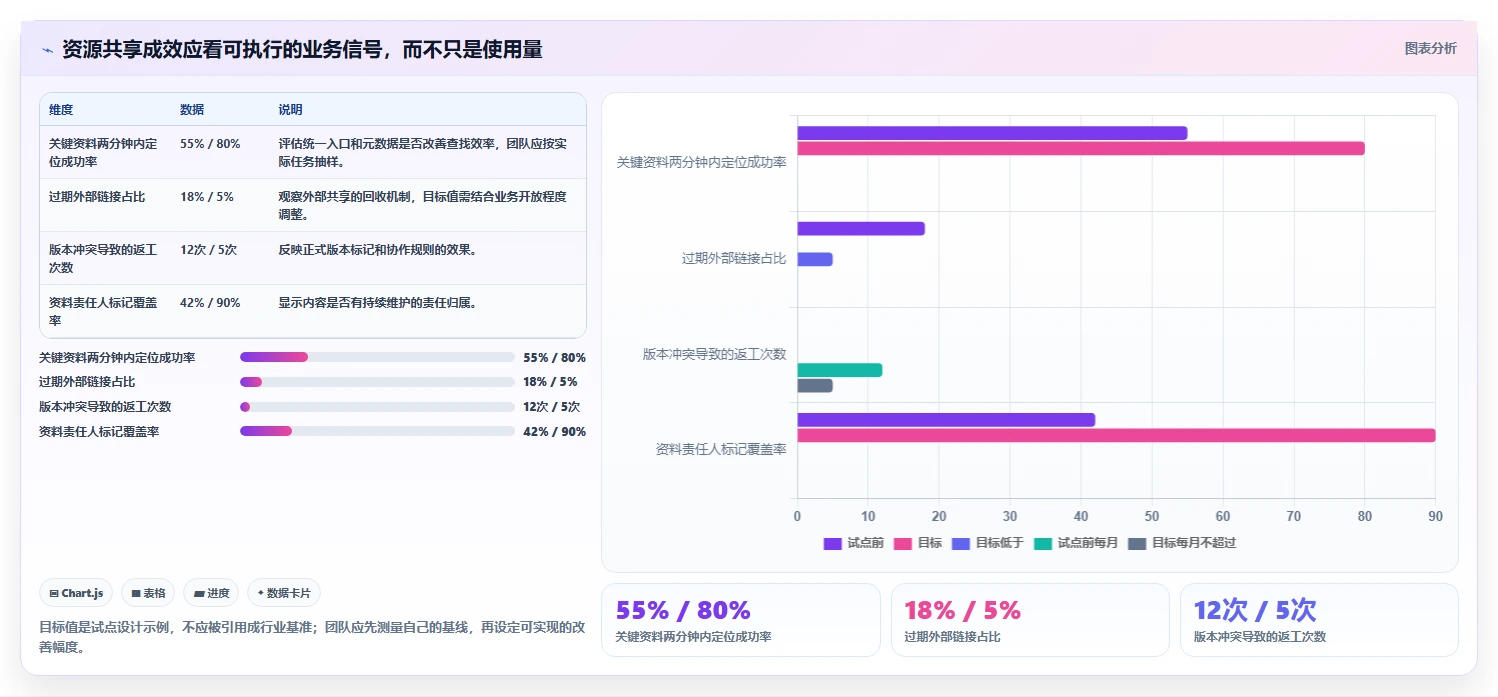Click the 18% / 5% table cell

pyautogui.click(x=207, y=197)
